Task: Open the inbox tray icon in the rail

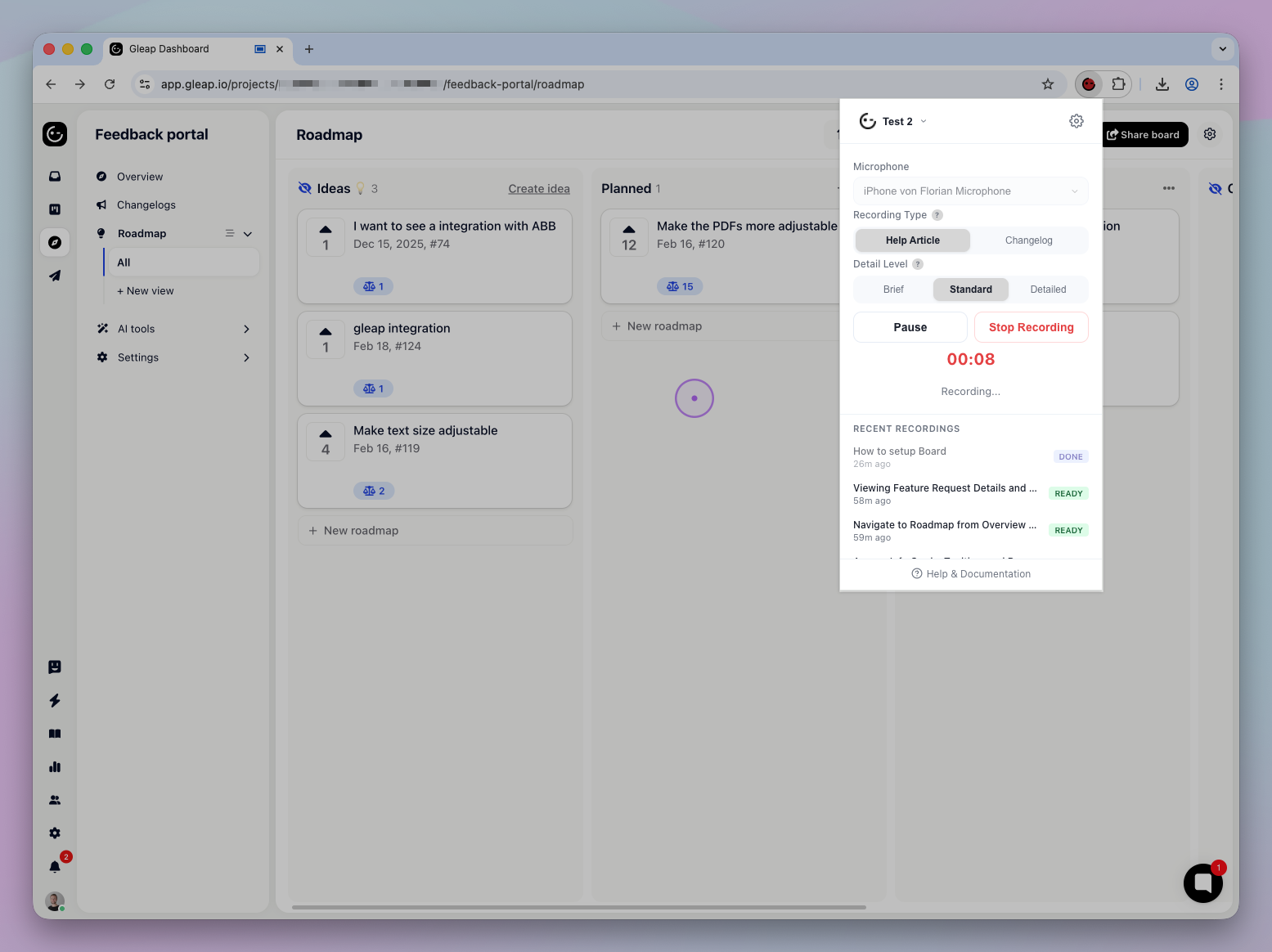Action: 55,176
